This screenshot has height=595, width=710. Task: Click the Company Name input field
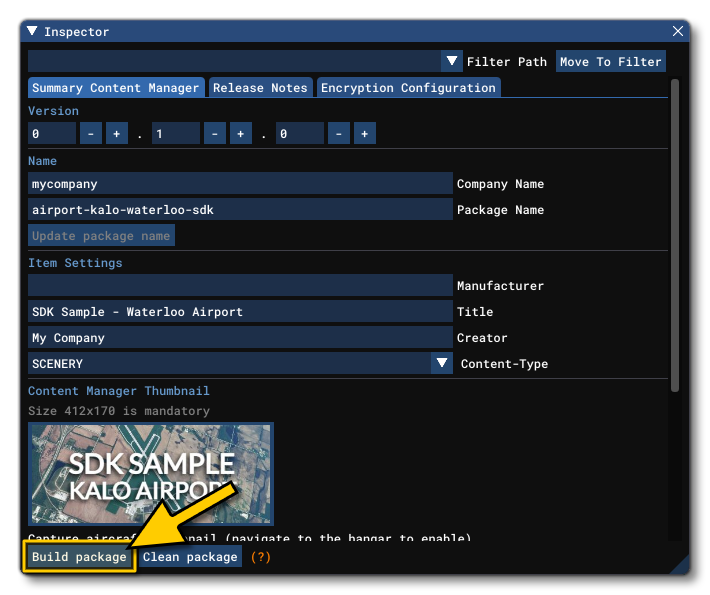[x=240, y=184]
